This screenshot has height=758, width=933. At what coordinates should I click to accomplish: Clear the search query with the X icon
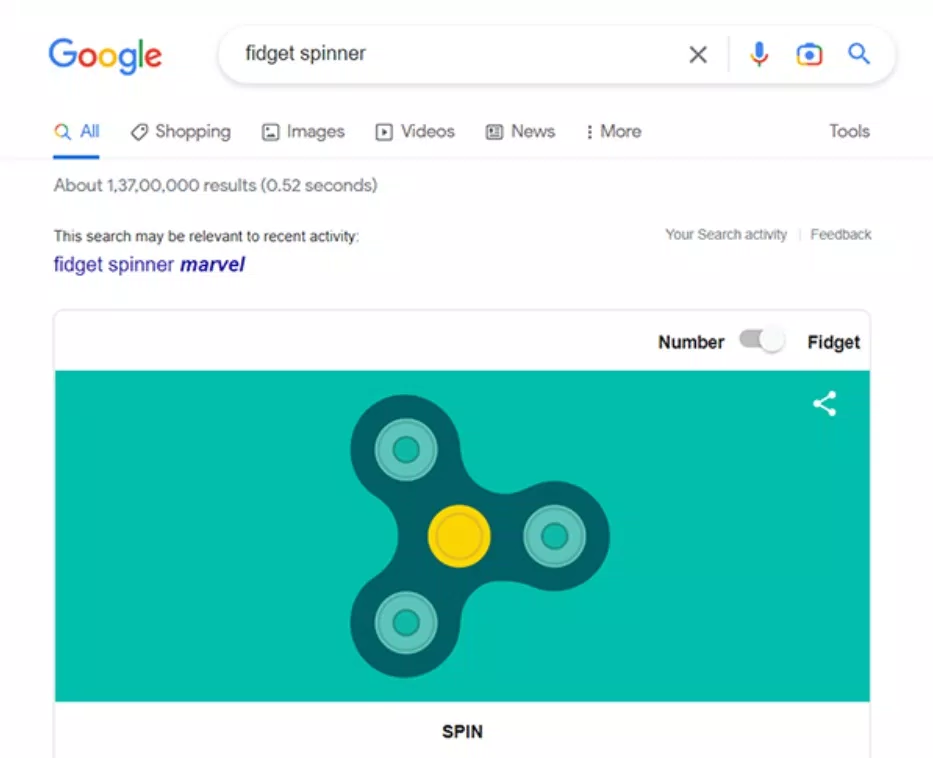[698, 54]
